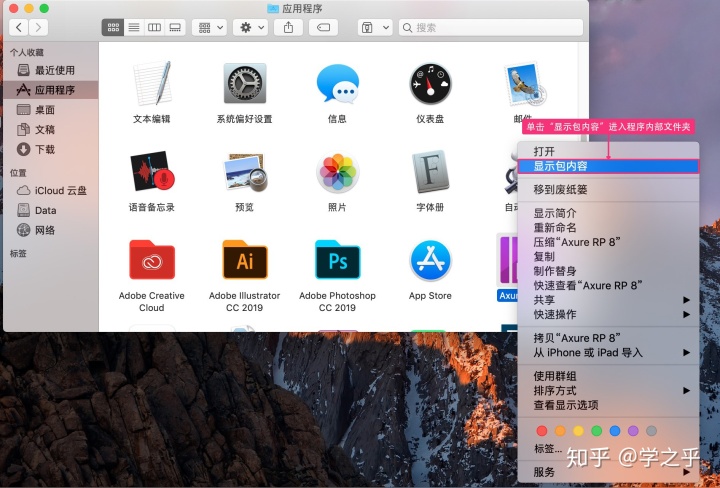Switch Finder to list view
The image size is (720, 488).
click(134, 27)
